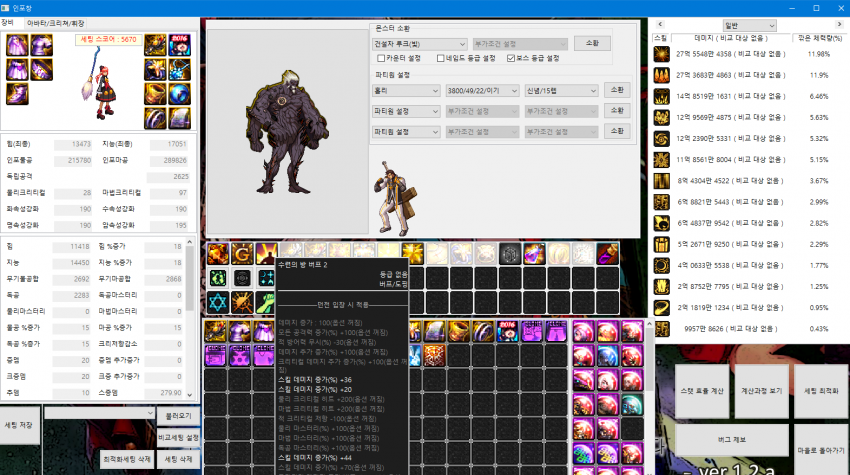Click the broom weapon equipment slot icon
This screenshot has width=850, height=475.
click(x=155, y=46)
